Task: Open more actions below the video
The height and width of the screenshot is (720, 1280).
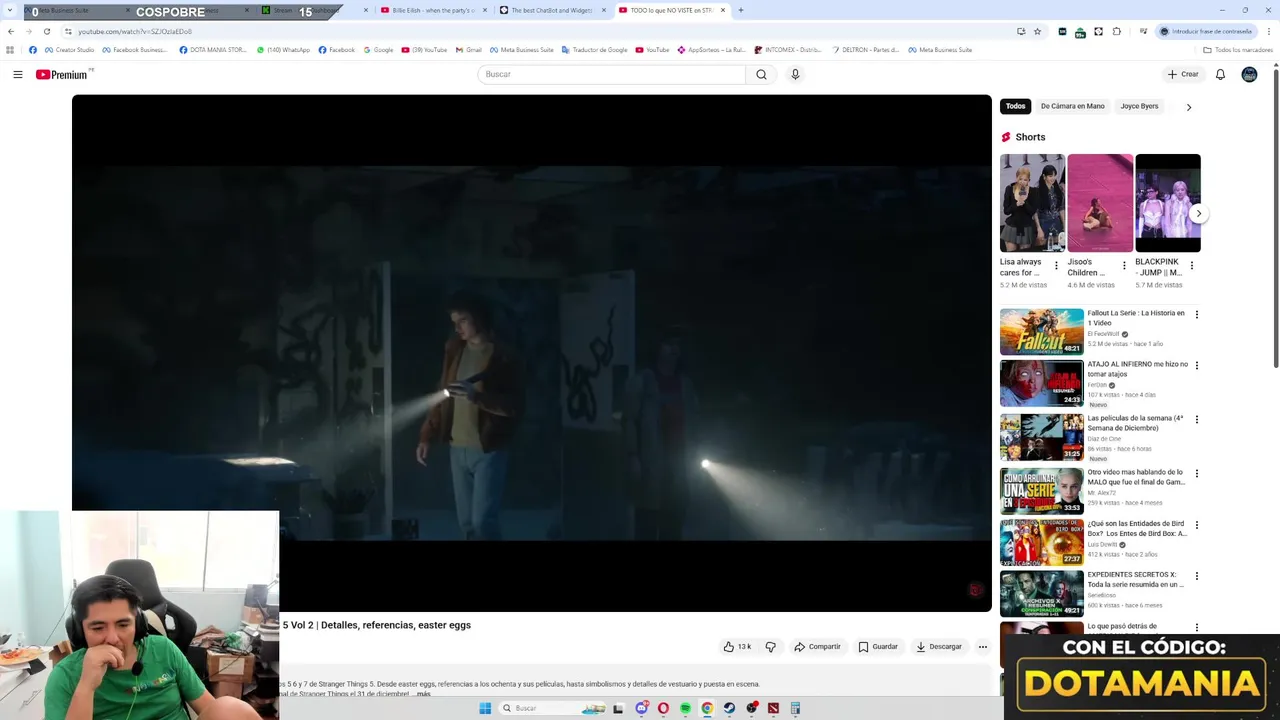Action: 982,647
